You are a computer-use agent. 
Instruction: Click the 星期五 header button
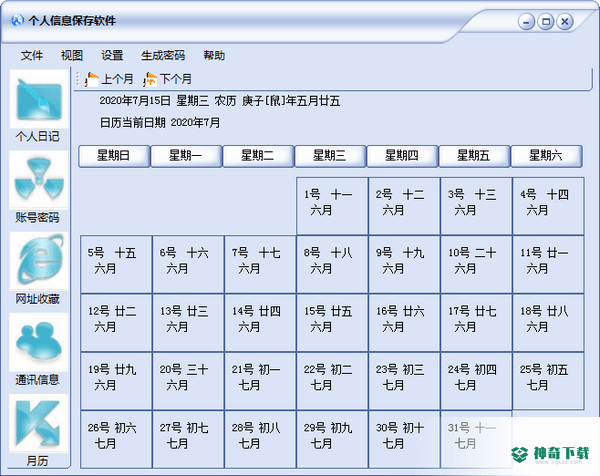[474, 156]
